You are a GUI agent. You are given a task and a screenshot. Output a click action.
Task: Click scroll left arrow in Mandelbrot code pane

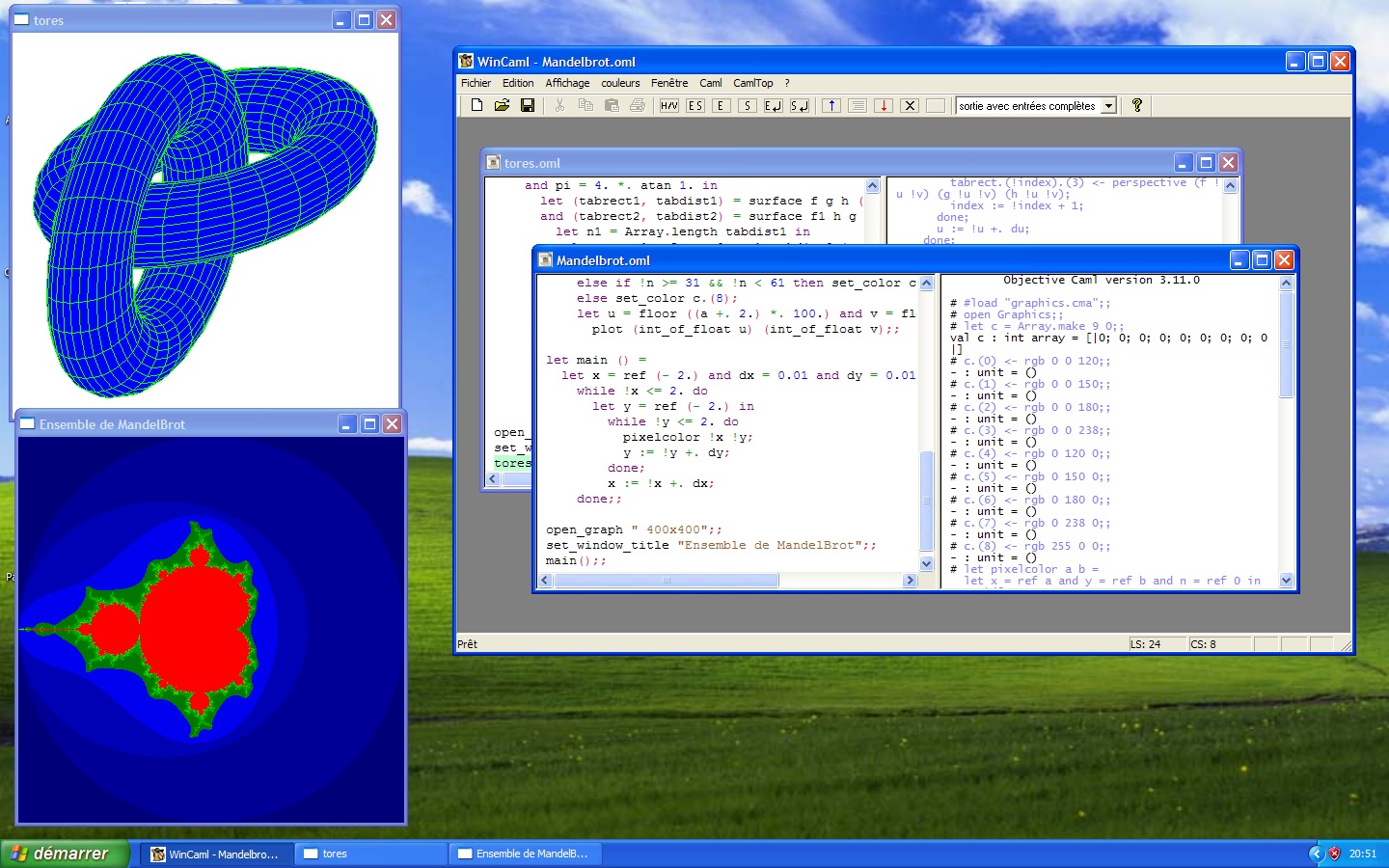[x=545, y=581]
